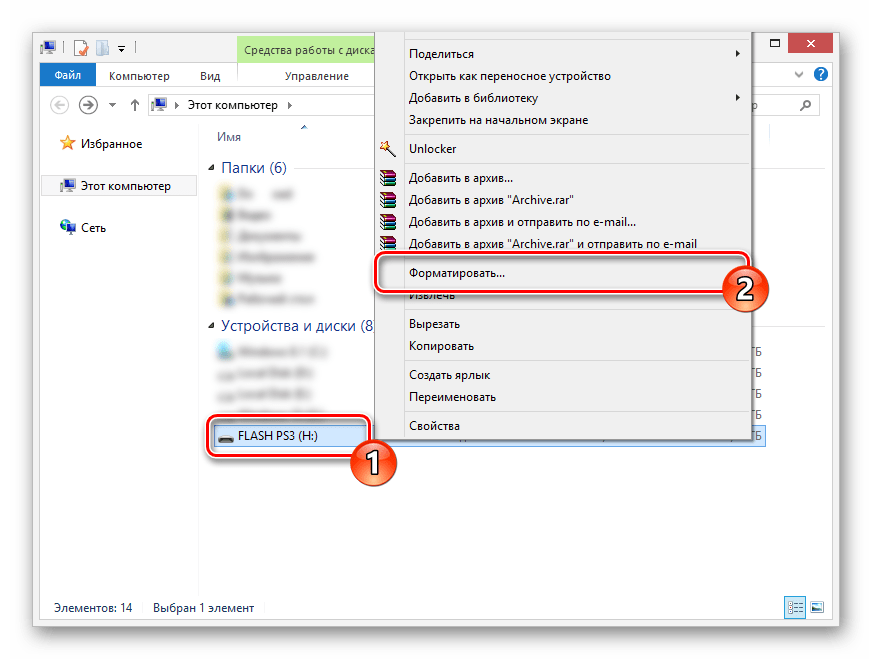Open the Quick Access Toolbar customize dropdown
872x659 pixels.
click(121, 47)
